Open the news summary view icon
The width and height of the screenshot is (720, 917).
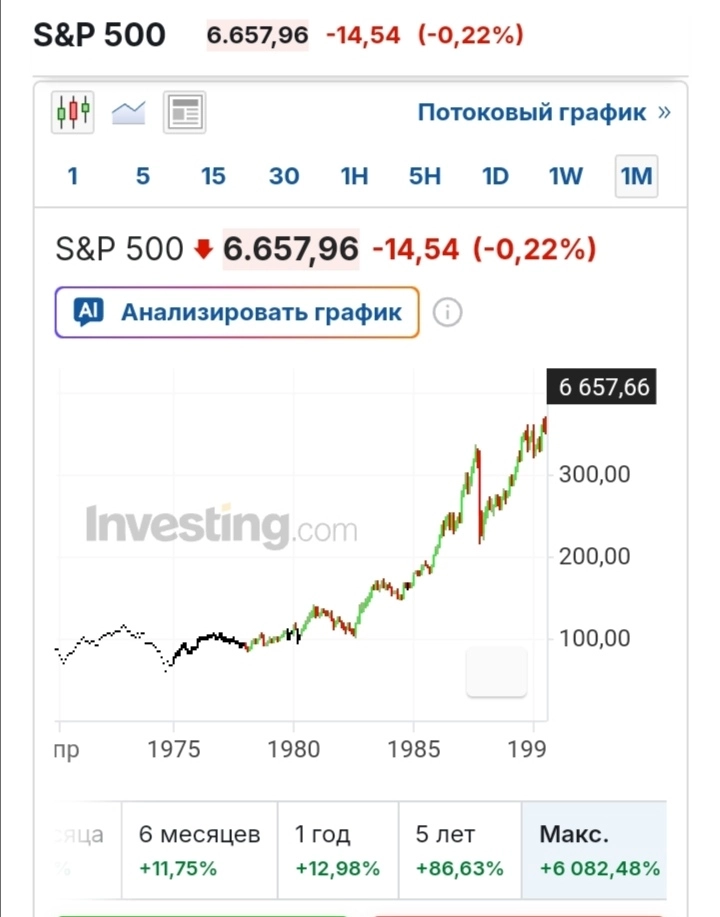[183, 112]
